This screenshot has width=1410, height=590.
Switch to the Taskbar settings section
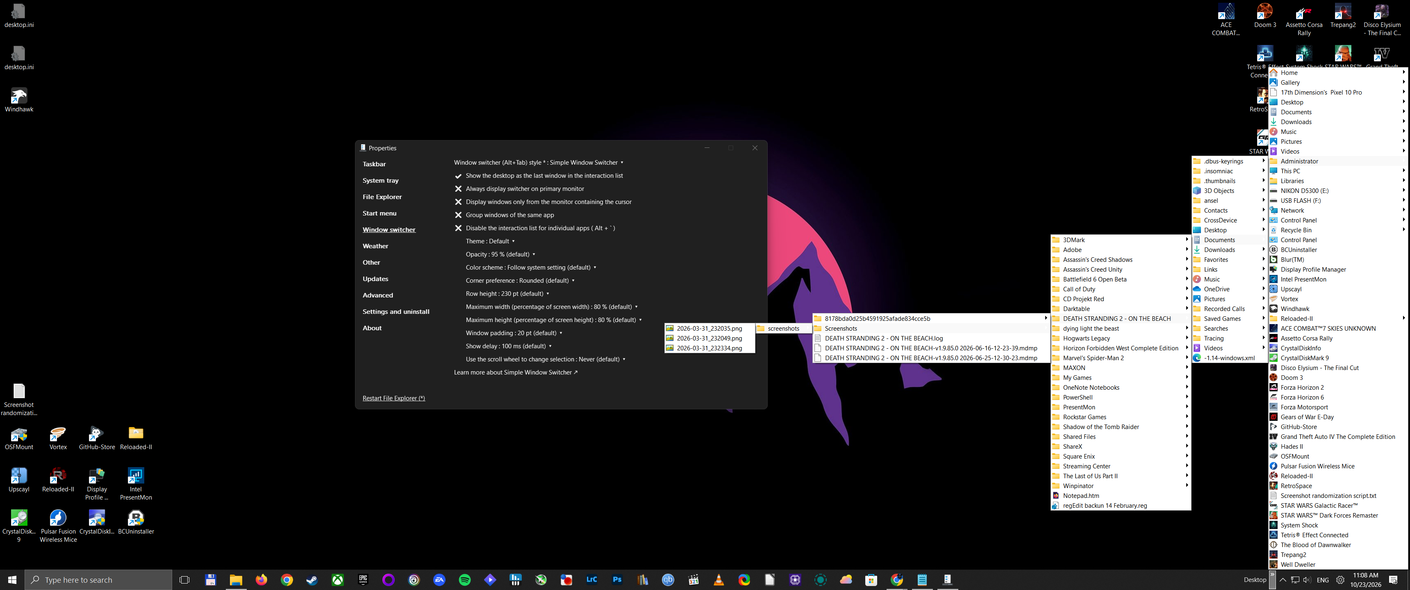[x=374, y=164]
